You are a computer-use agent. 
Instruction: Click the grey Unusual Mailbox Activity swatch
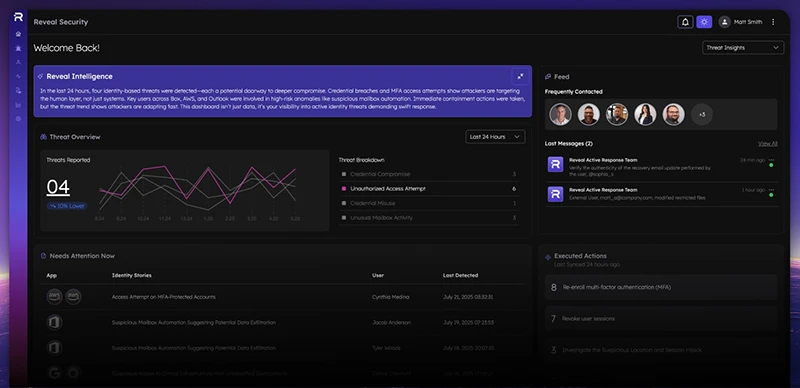344,218
